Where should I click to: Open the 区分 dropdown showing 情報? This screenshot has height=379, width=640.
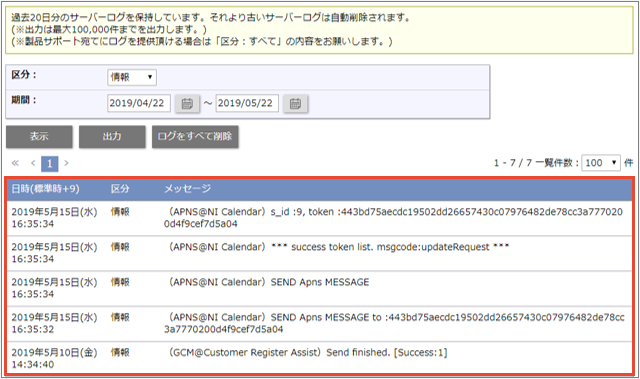[132, 77]
